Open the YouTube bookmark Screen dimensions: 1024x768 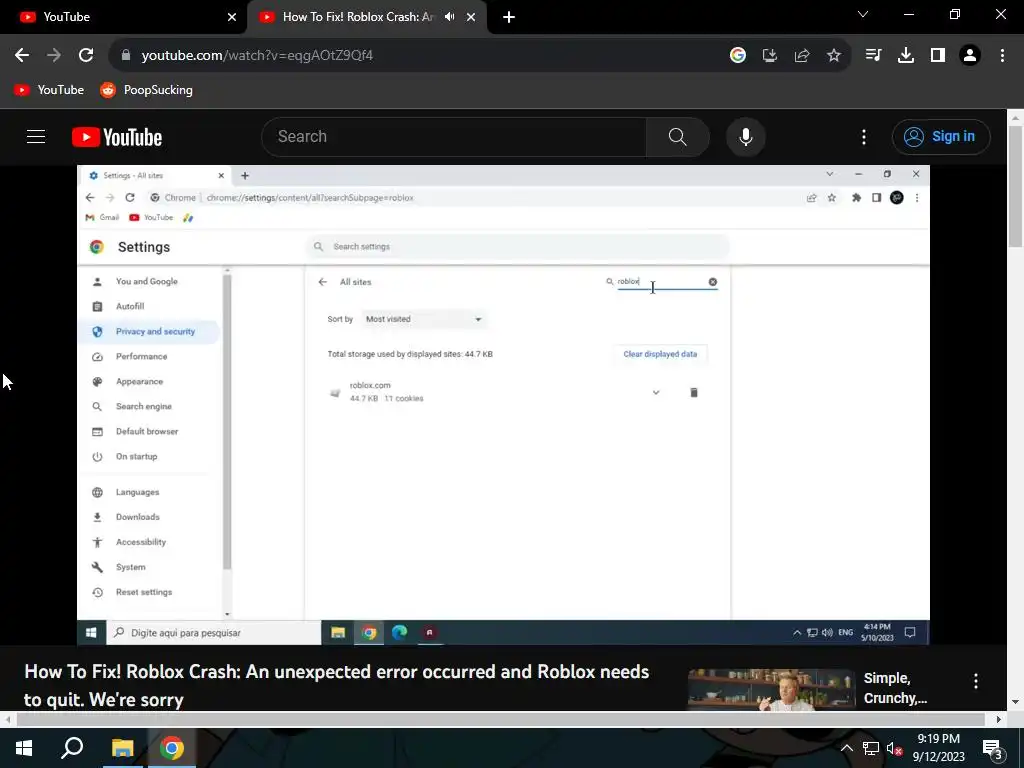point(49,90)
